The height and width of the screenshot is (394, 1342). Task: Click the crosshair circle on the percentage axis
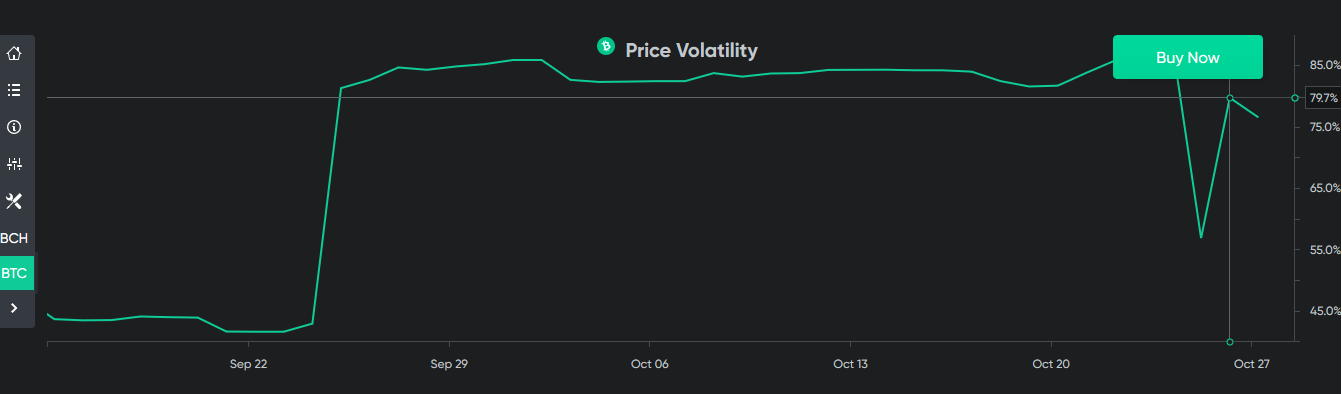point(1295,98)
